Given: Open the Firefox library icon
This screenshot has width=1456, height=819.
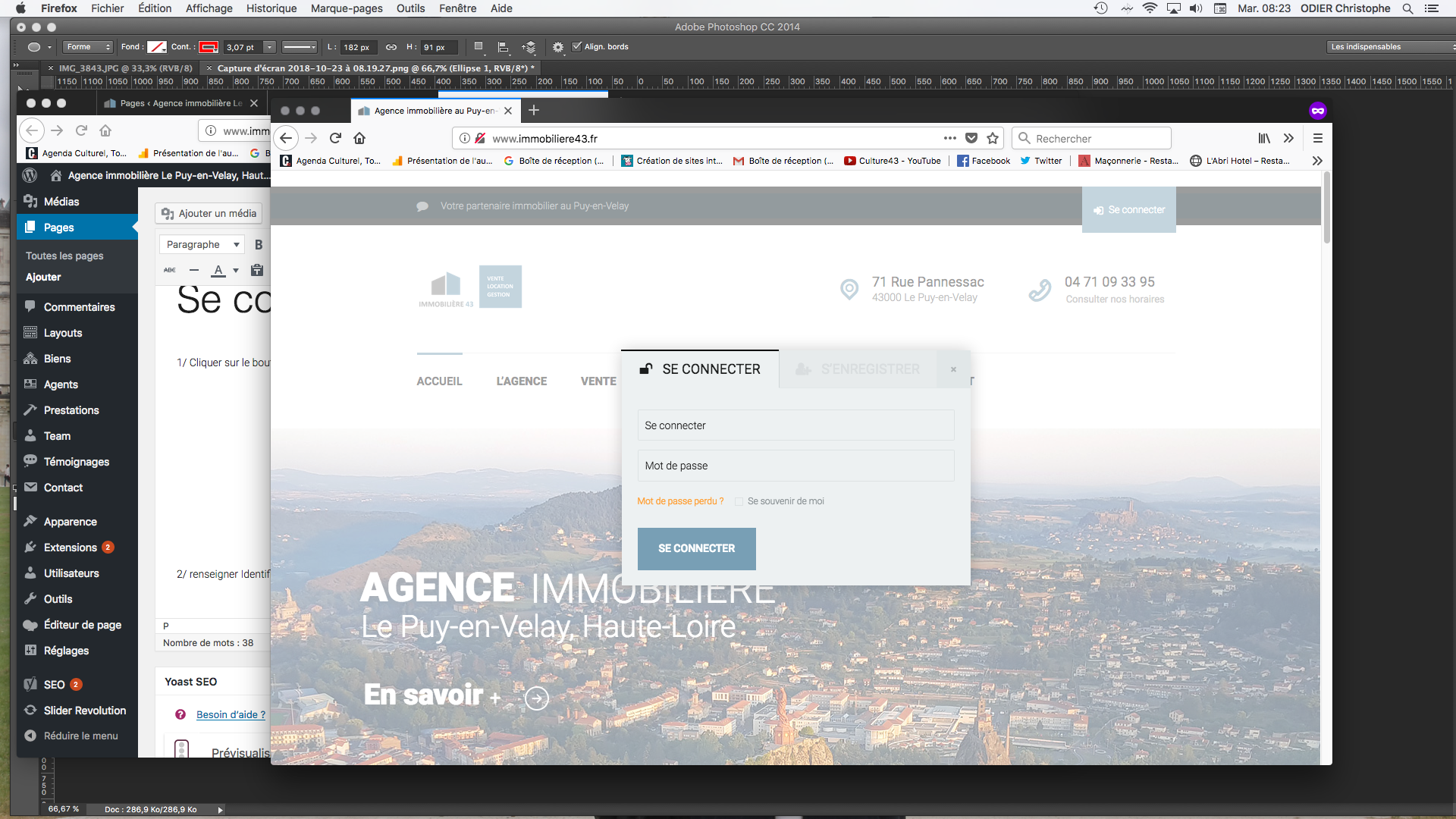Looking at the screenshot, I should (x=1264, y=138).
